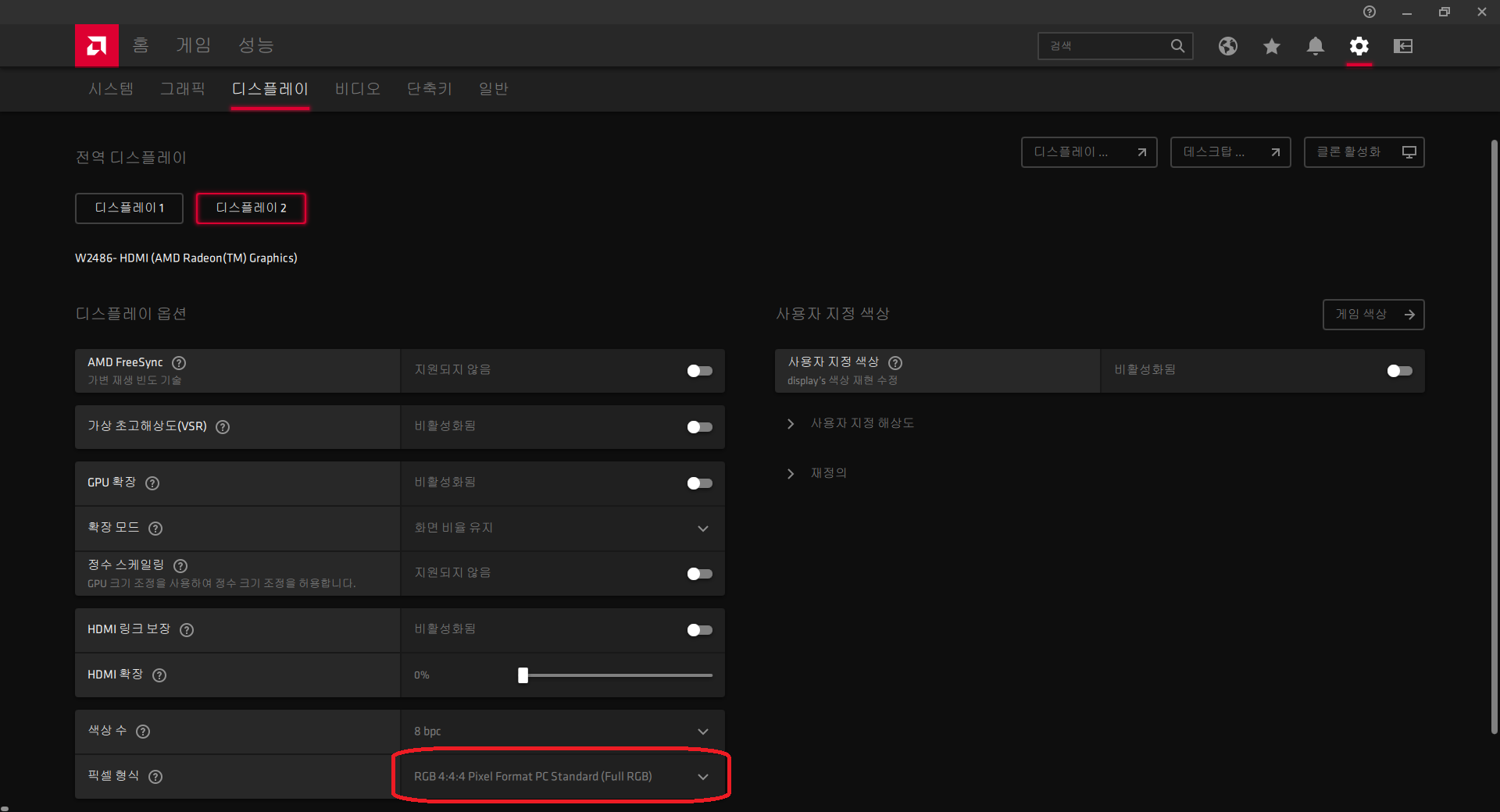The width and height of the screenshot is (1500, 812).
Task: Select 디스플레이 1 button
Action: click(129, 208)
